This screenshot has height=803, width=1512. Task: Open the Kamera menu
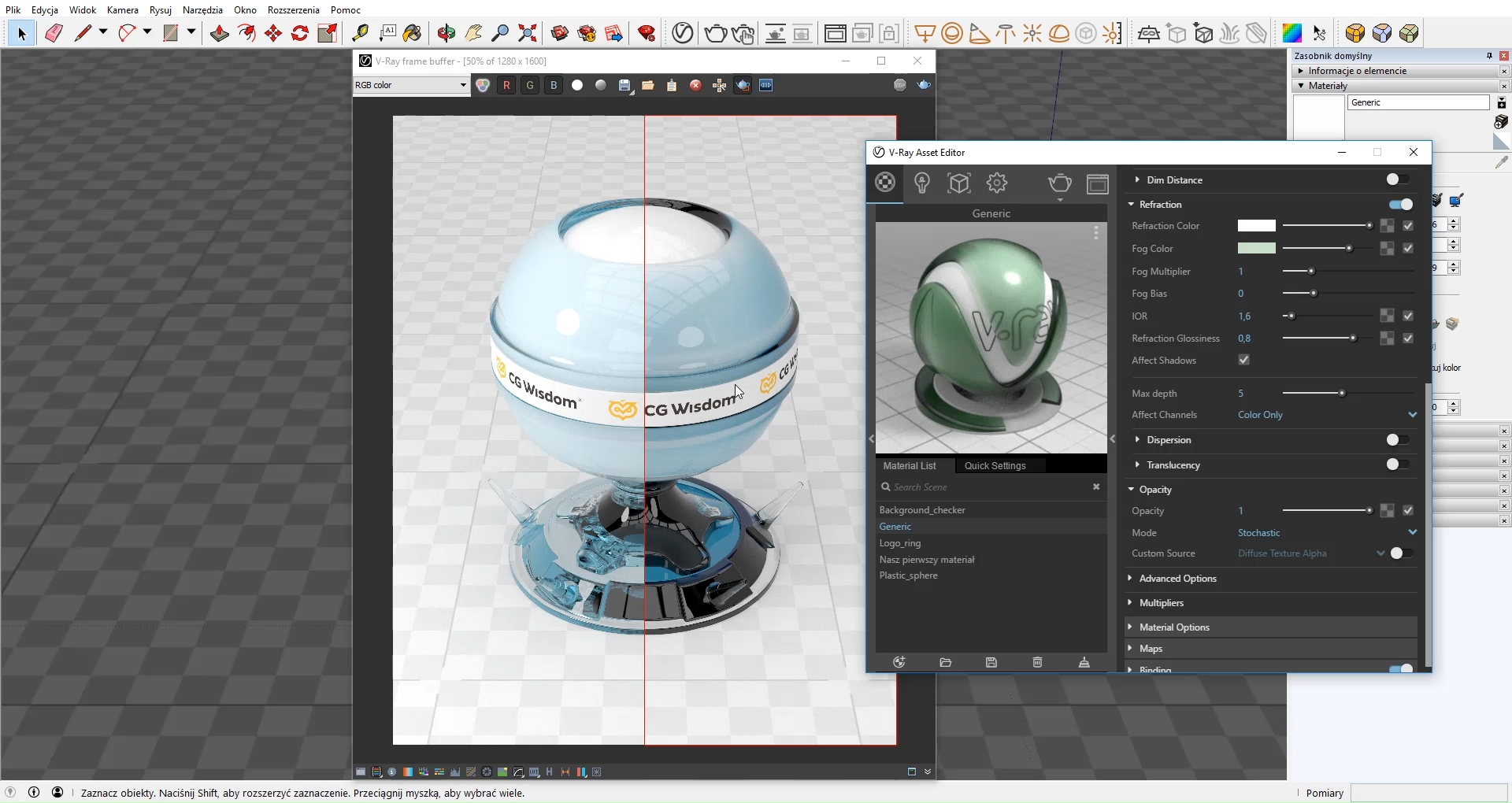point(123,10)
